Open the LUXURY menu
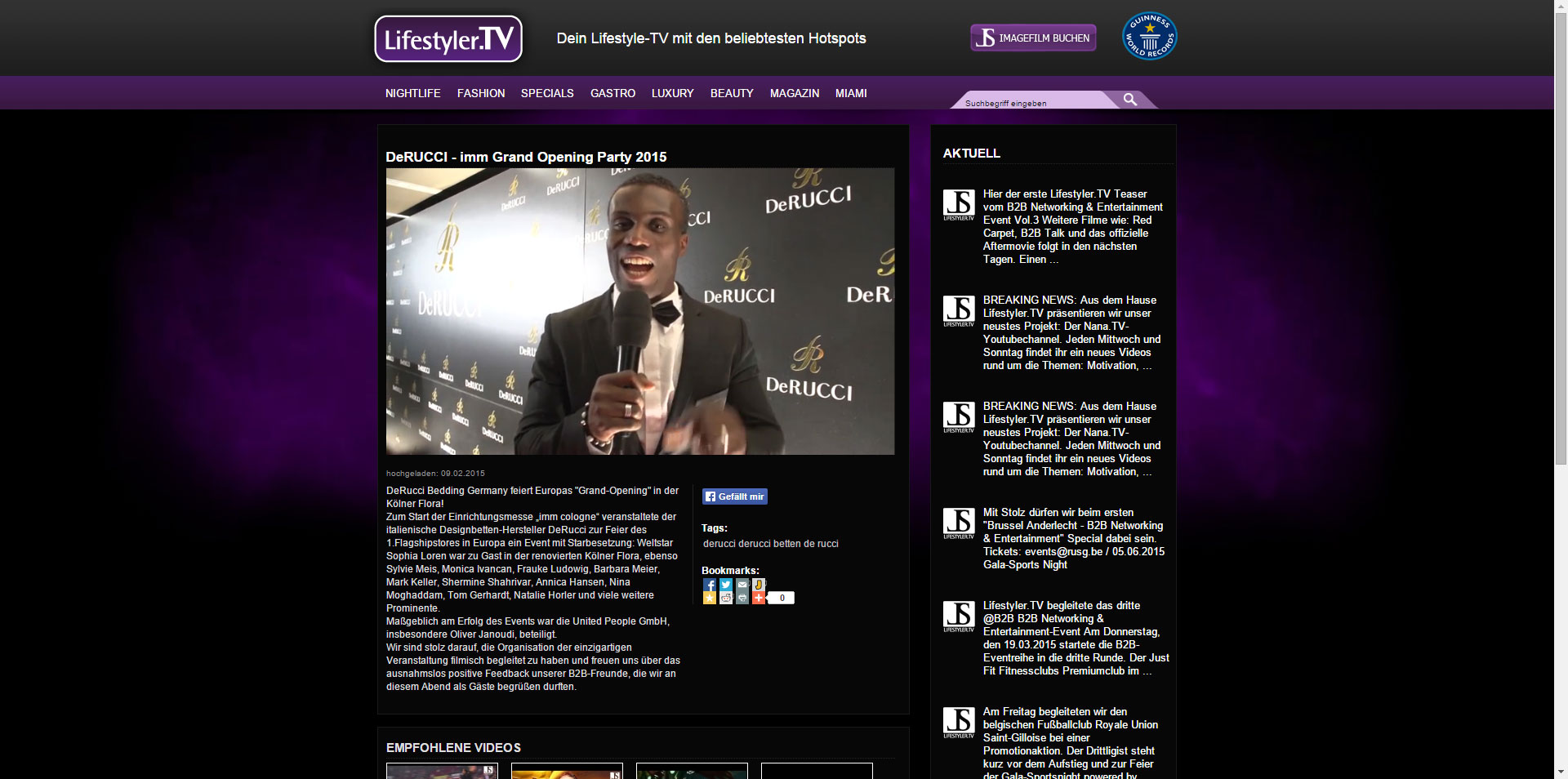The image size is (1568, 779). [673, 93]
